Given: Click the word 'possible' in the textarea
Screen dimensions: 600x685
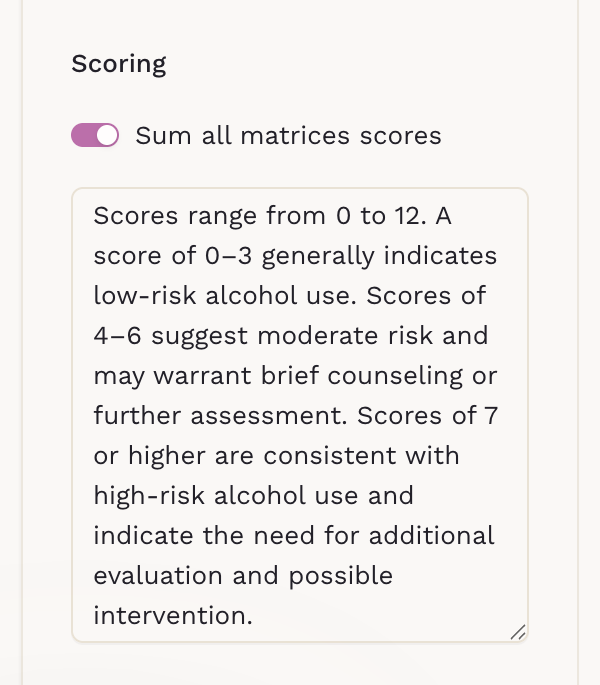Looking at the screenshot, I should (x=341, y=576).
